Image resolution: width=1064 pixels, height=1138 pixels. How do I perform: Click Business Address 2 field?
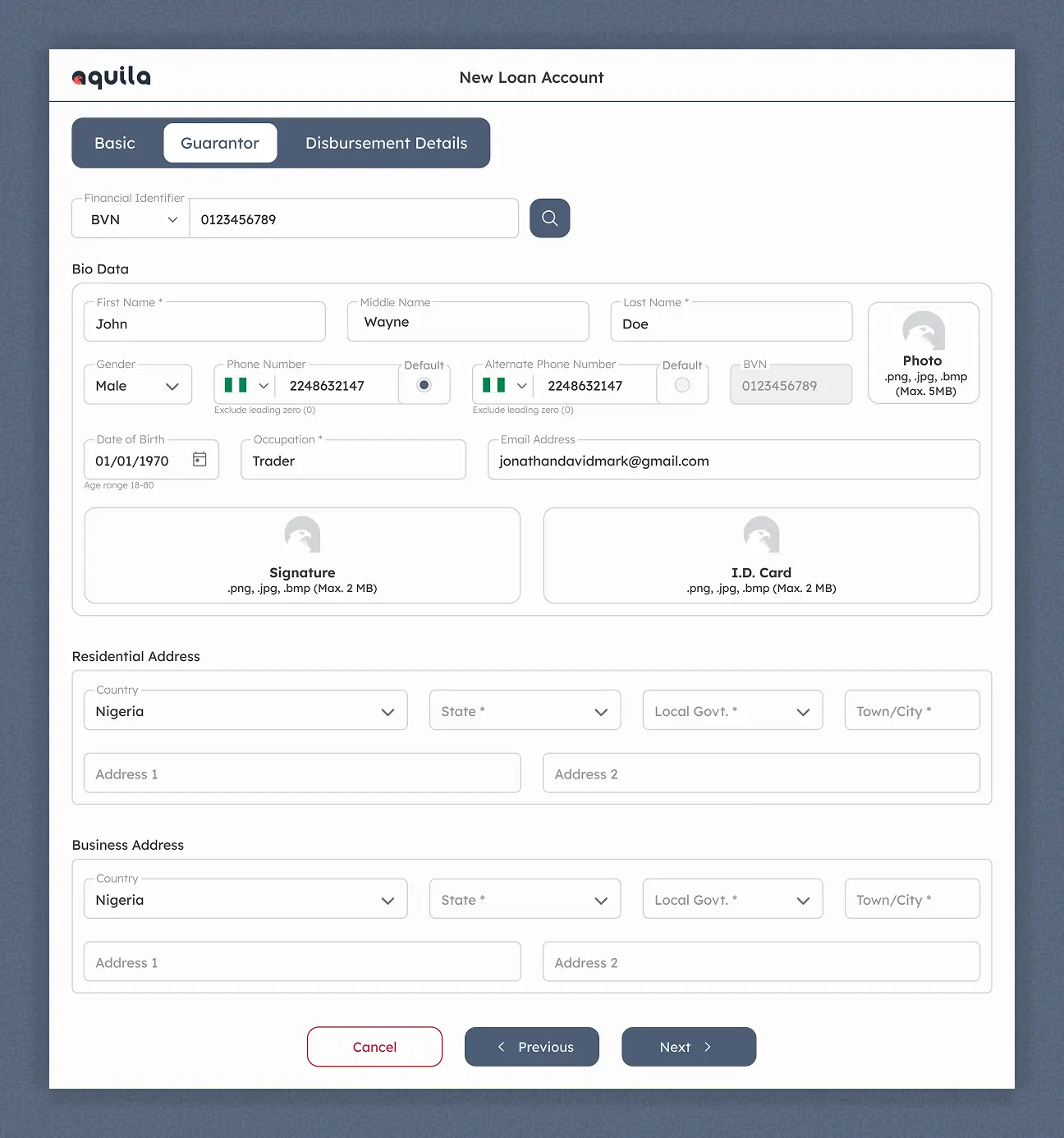[x=761, y=962]
